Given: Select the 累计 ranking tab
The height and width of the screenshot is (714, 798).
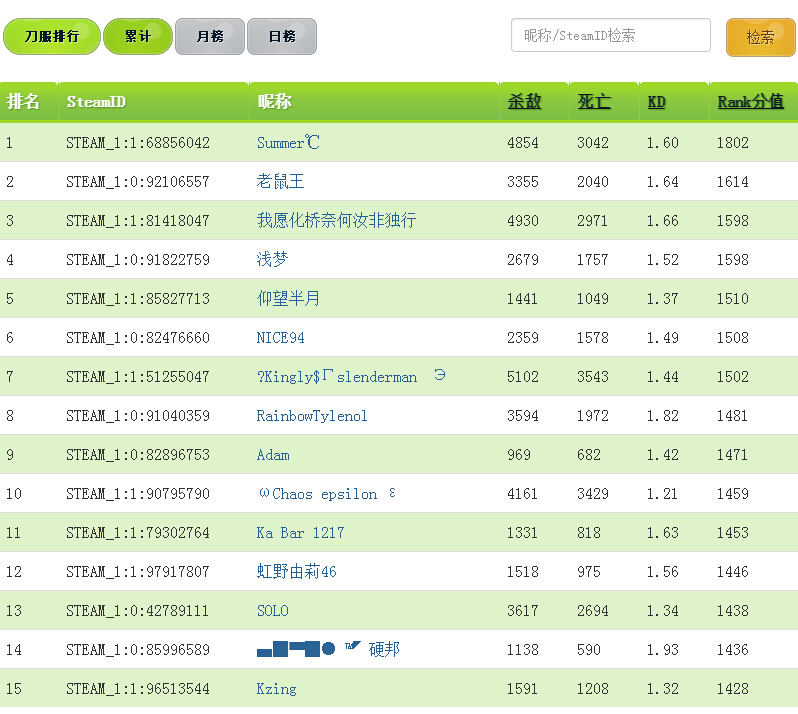Looking at the screenshot, I should click(x=138, y=36).
